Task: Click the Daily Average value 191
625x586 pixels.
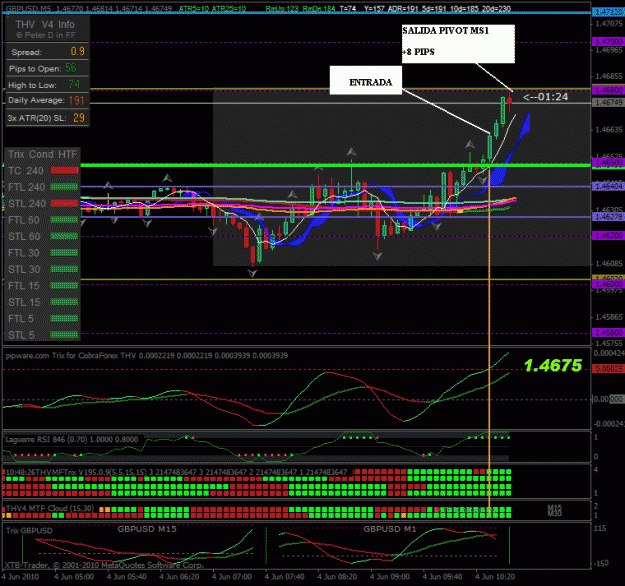Action: click(x=76, y=100)
